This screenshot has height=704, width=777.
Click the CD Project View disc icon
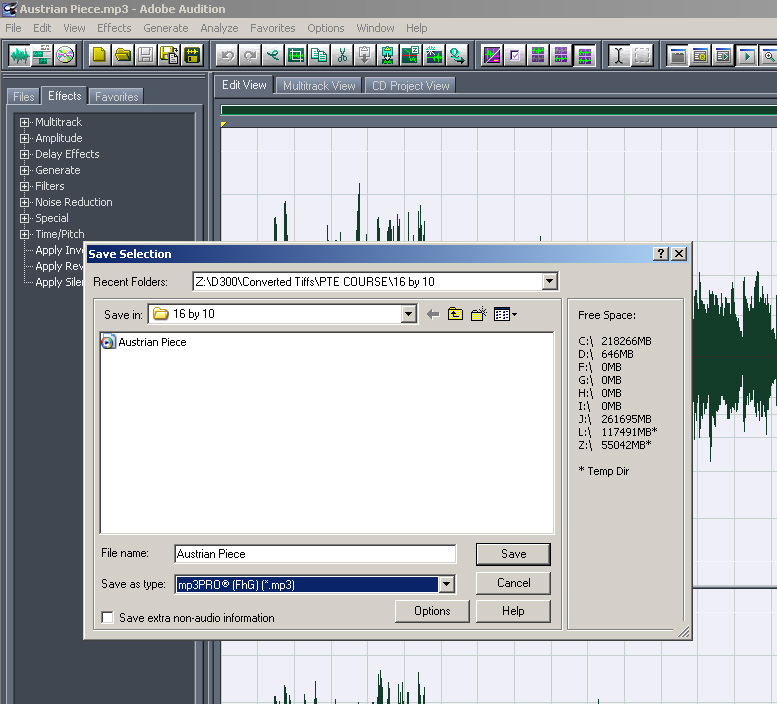click(65, 55)
